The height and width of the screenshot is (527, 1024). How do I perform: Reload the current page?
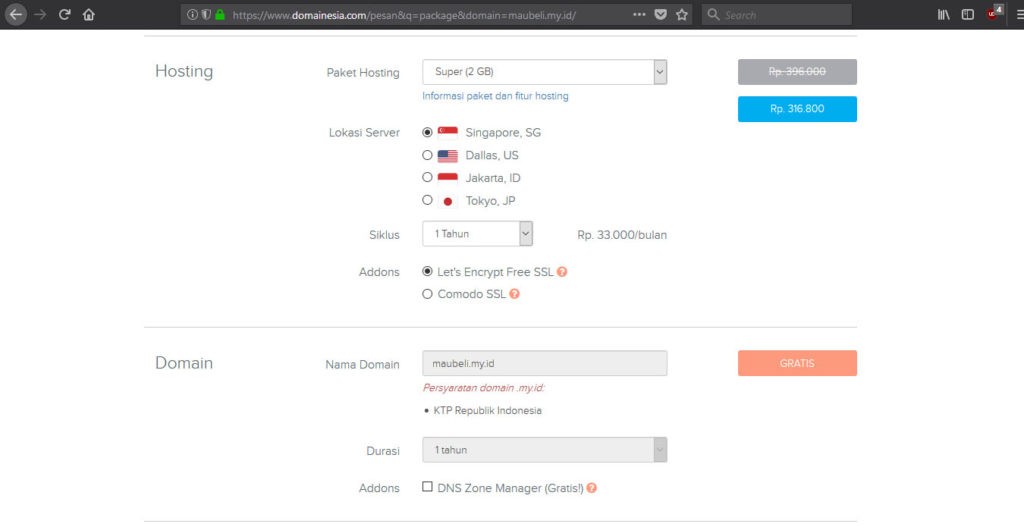pos(64,14)
